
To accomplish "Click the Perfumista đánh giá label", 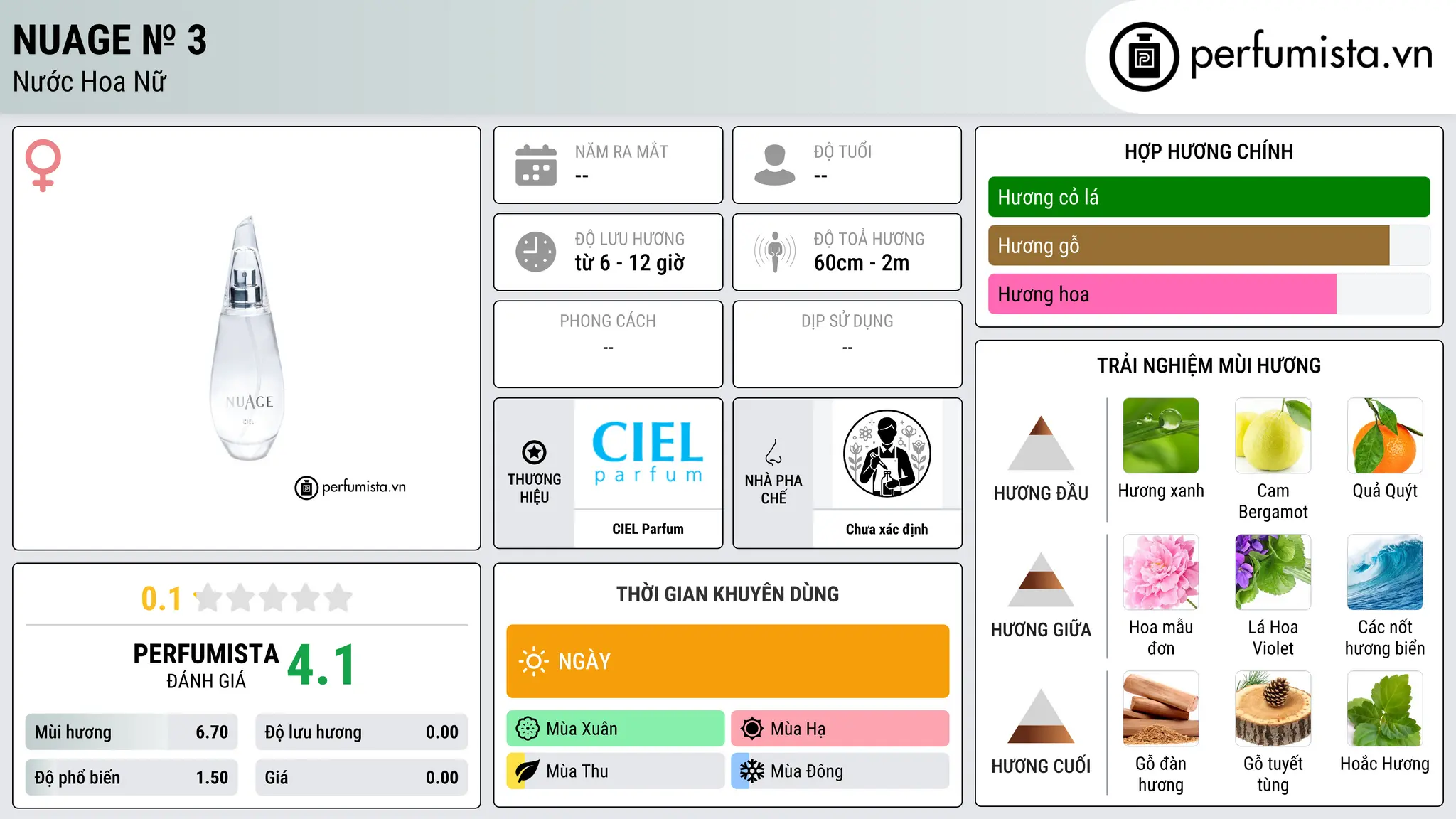I will [206, 665].
